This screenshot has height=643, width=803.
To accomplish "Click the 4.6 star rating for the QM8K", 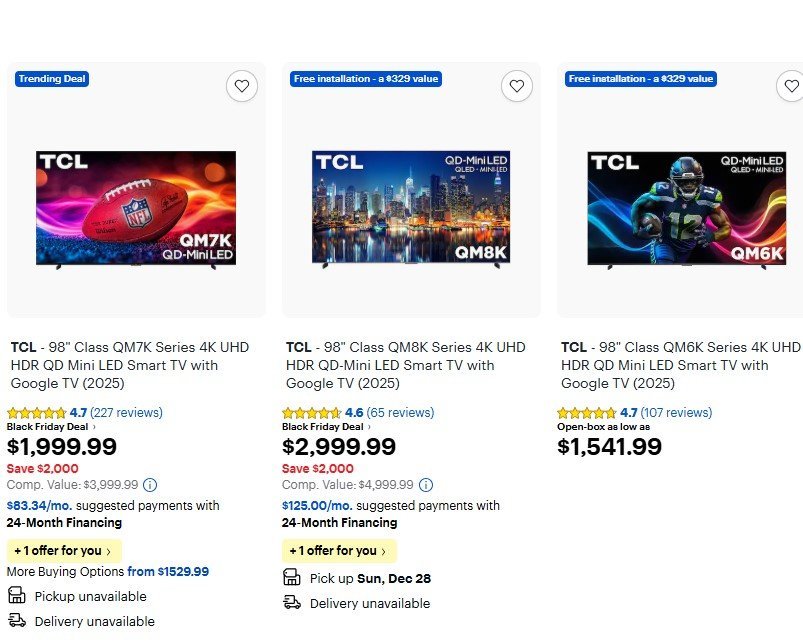I will pyautogui.click(x=312, y=412).
